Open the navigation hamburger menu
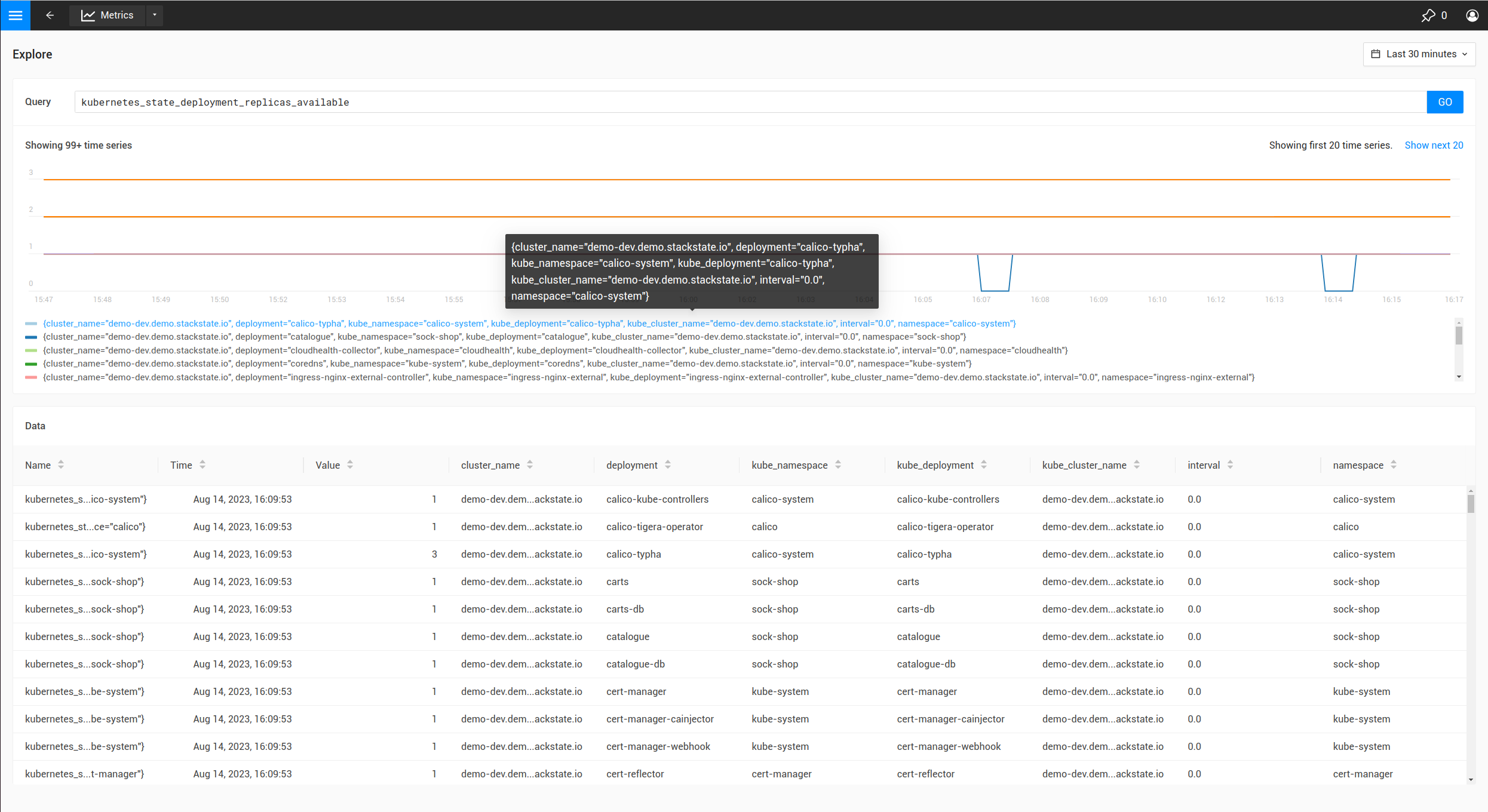 pos(15,15)
